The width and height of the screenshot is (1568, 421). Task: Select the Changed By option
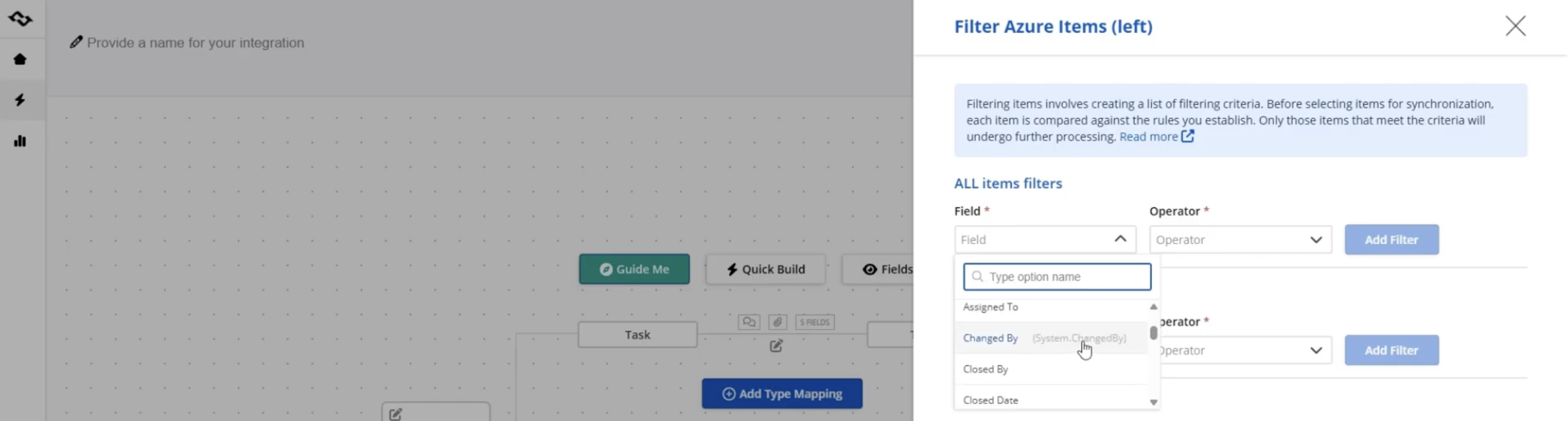(1051, 338)
